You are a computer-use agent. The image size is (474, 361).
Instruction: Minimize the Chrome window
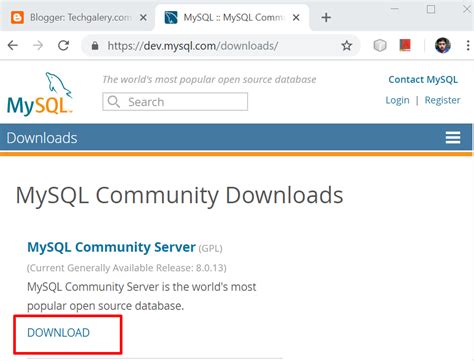pyautogui.click(x=395, y=9)
